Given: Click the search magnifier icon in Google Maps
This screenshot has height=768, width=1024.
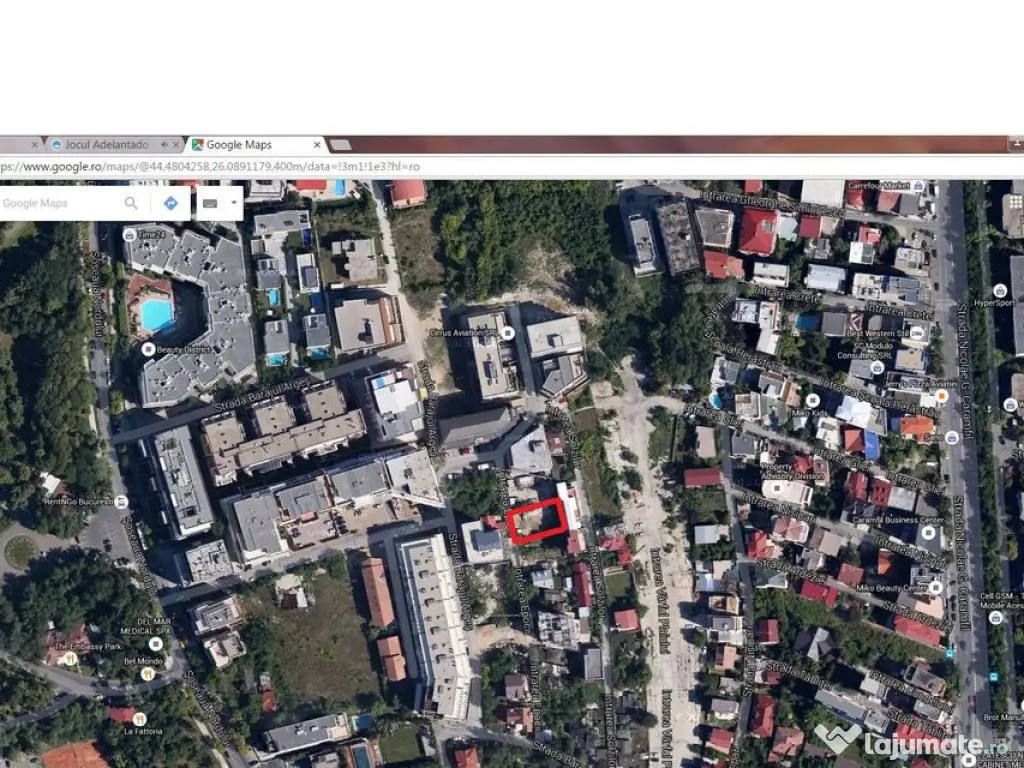Looking at the screenshot, I should click(131, 203).
